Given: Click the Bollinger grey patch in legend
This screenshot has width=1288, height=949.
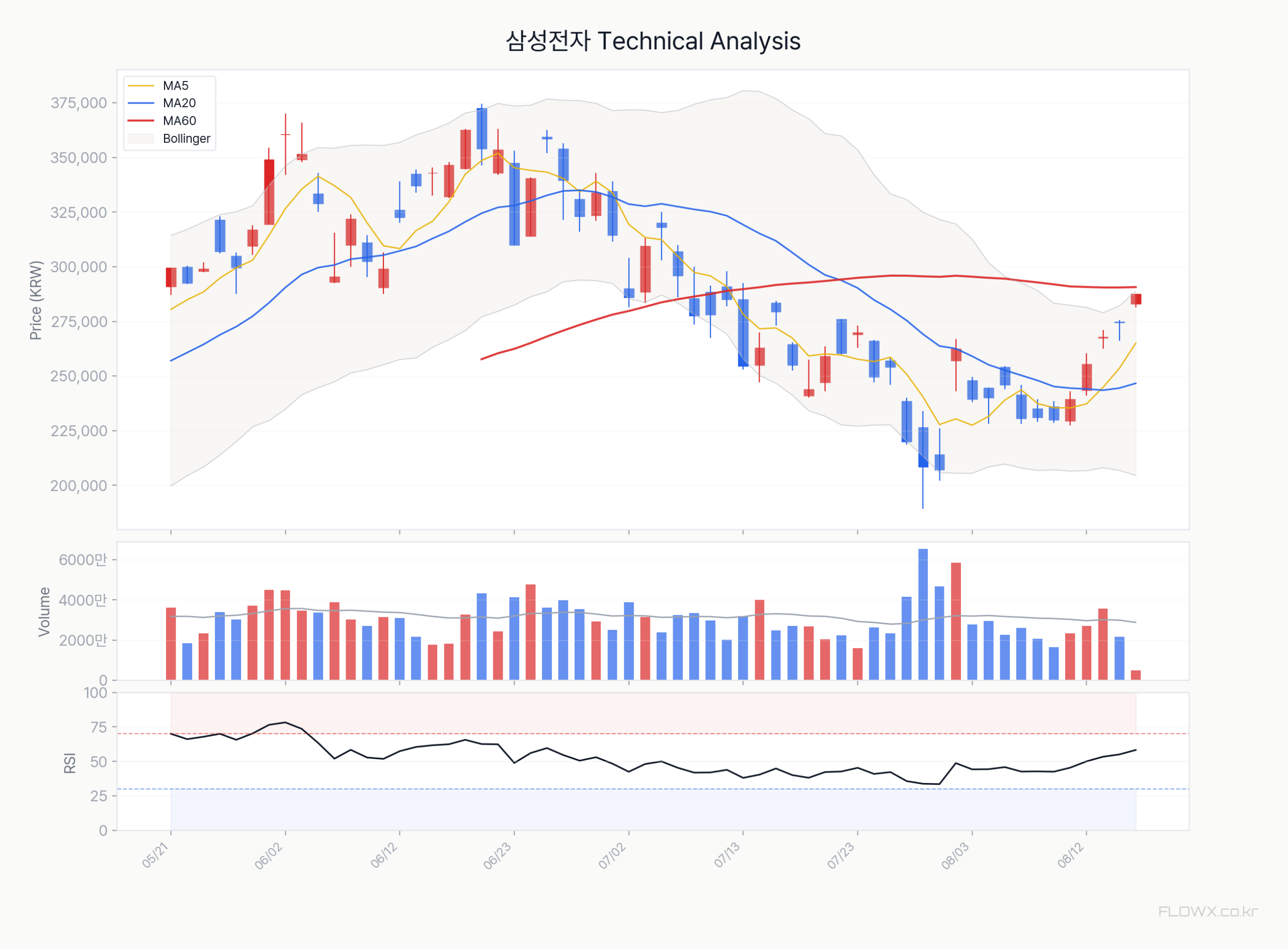Looking at the screenshot, I should click(x=141, y=138).
